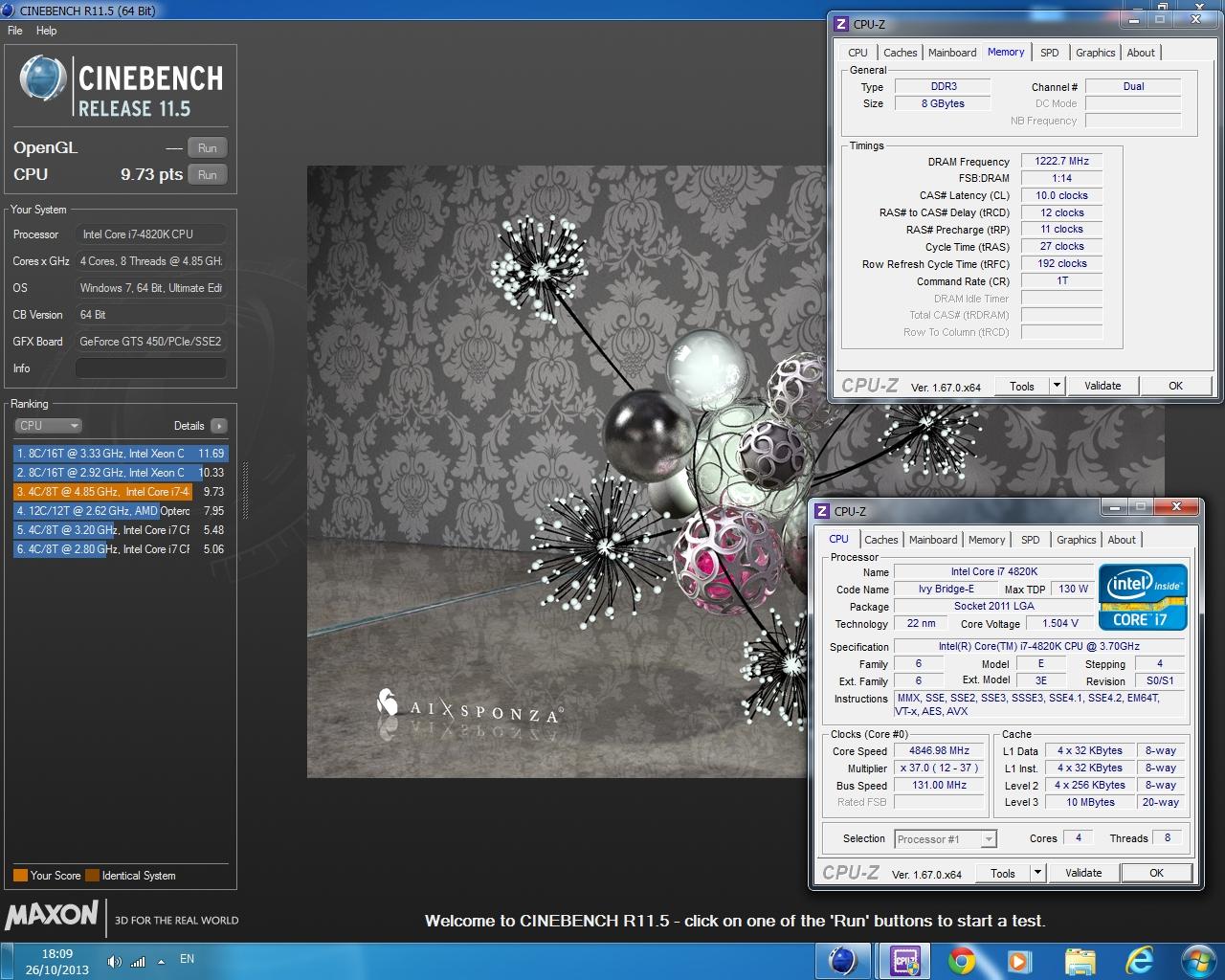Switch to Memory tab in the lower CPU-Z window
Screen dimensions: 1225x980
pos(987,540)
